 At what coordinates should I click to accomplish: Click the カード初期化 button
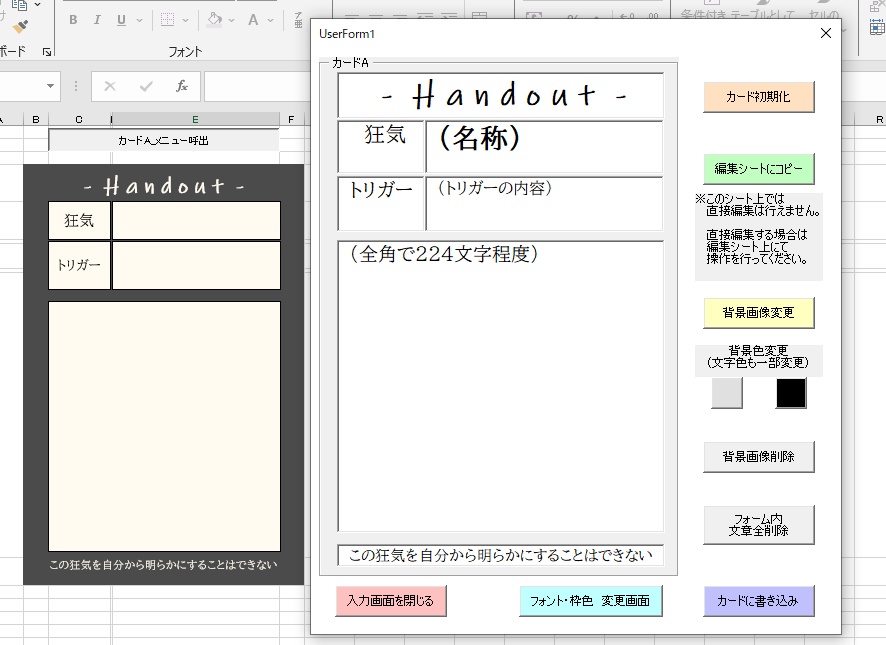[x=758, y=97]
